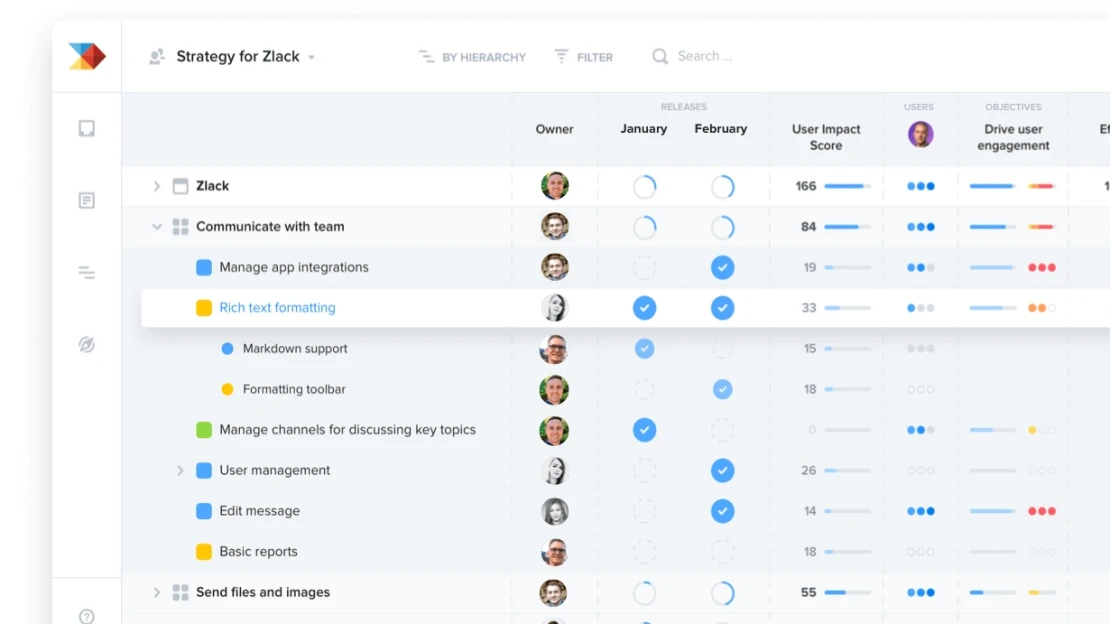Toggle January release for Basic reports
This screenshot has width=1110, height=624.
coord(644,552)
